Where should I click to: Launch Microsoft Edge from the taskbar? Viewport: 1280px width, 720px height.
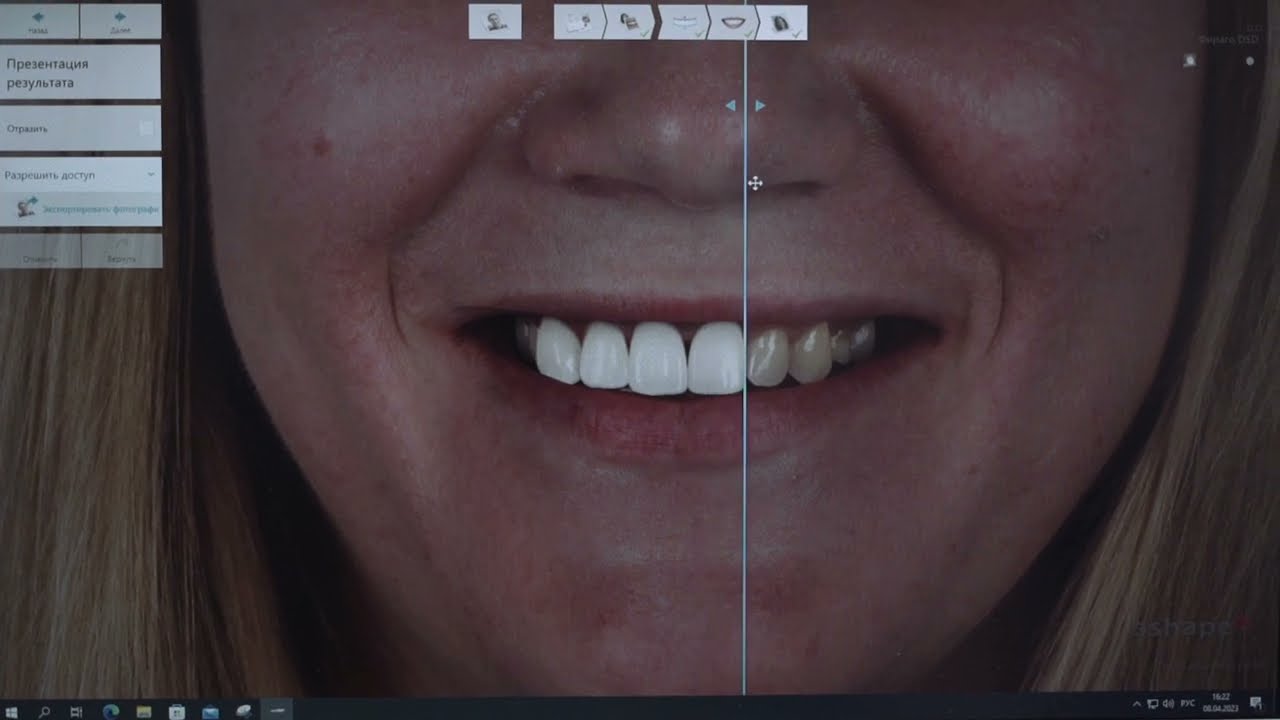click(x=111, y=711)
